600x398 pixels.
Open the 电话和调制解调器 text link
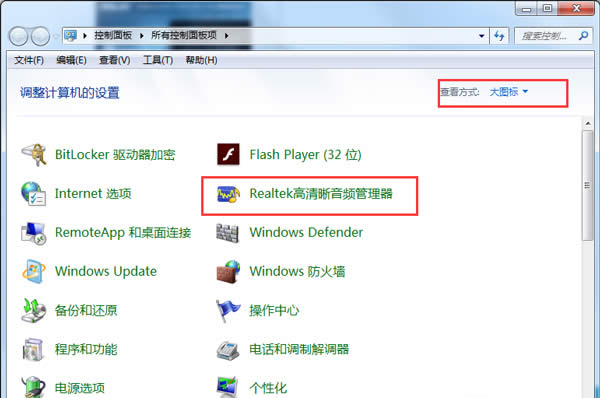(299, 349)
